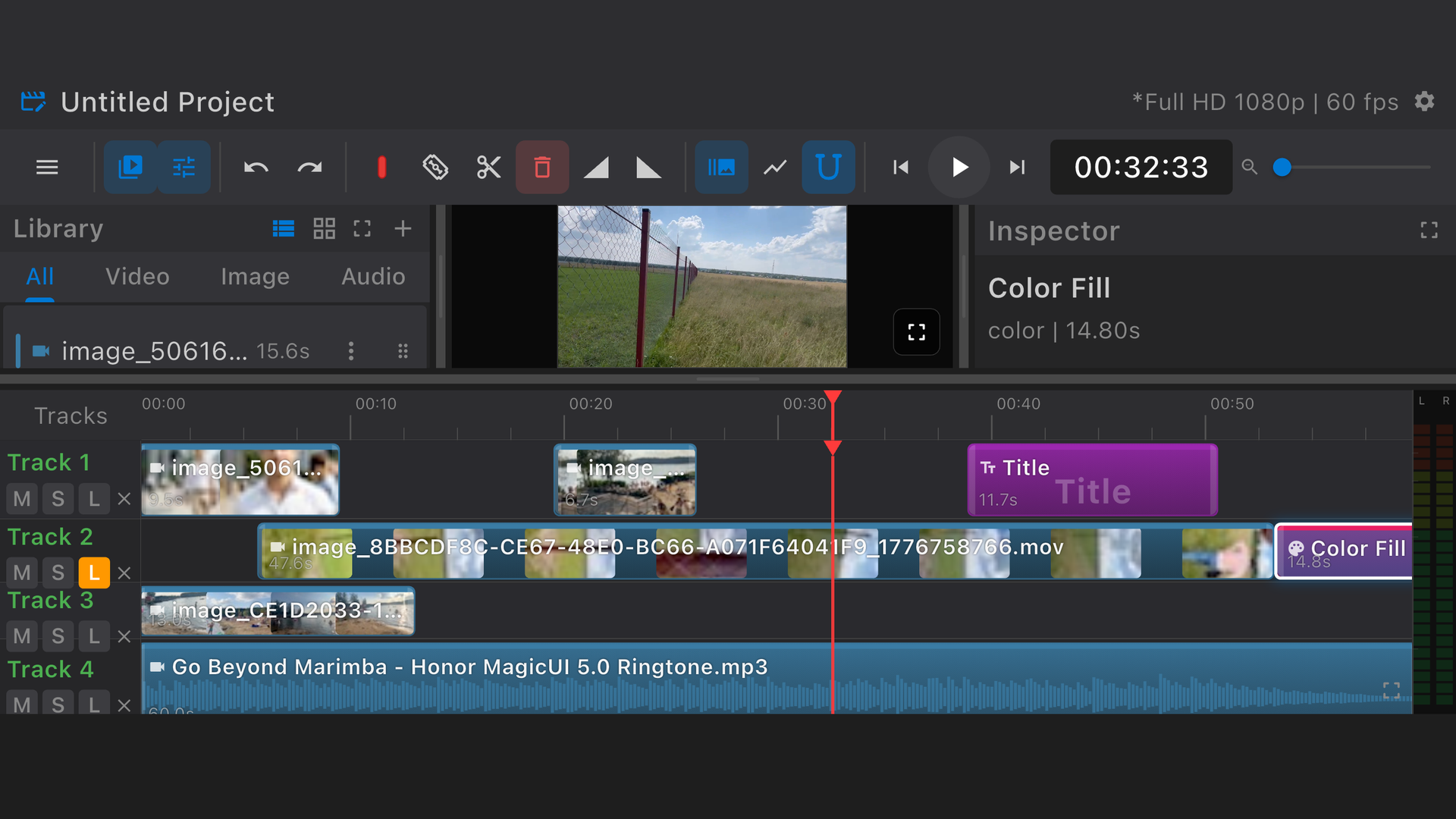Click the red trash delete icon

(x=541, y=167)
